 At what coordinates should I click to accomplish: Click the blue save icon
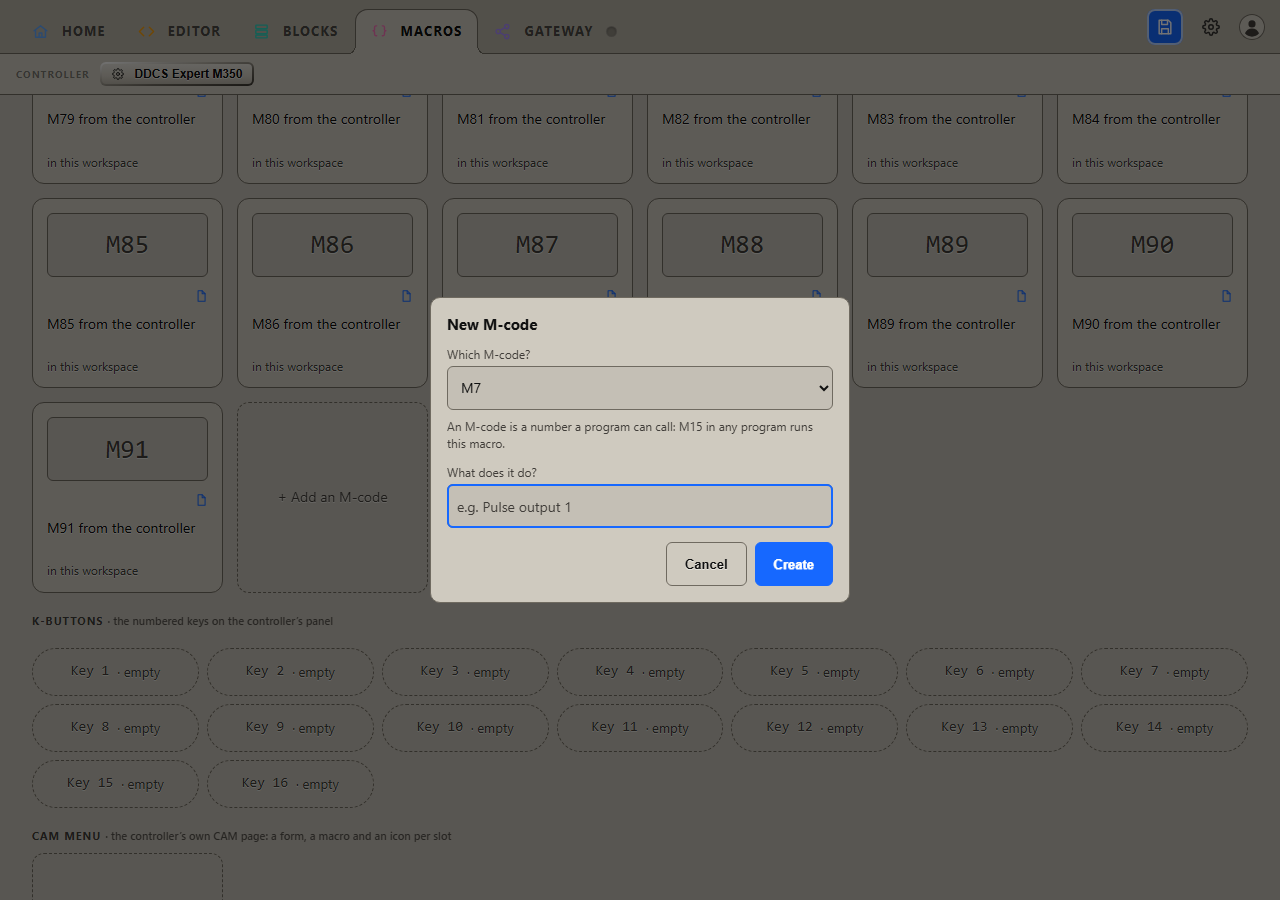[x=1165, y=27]
